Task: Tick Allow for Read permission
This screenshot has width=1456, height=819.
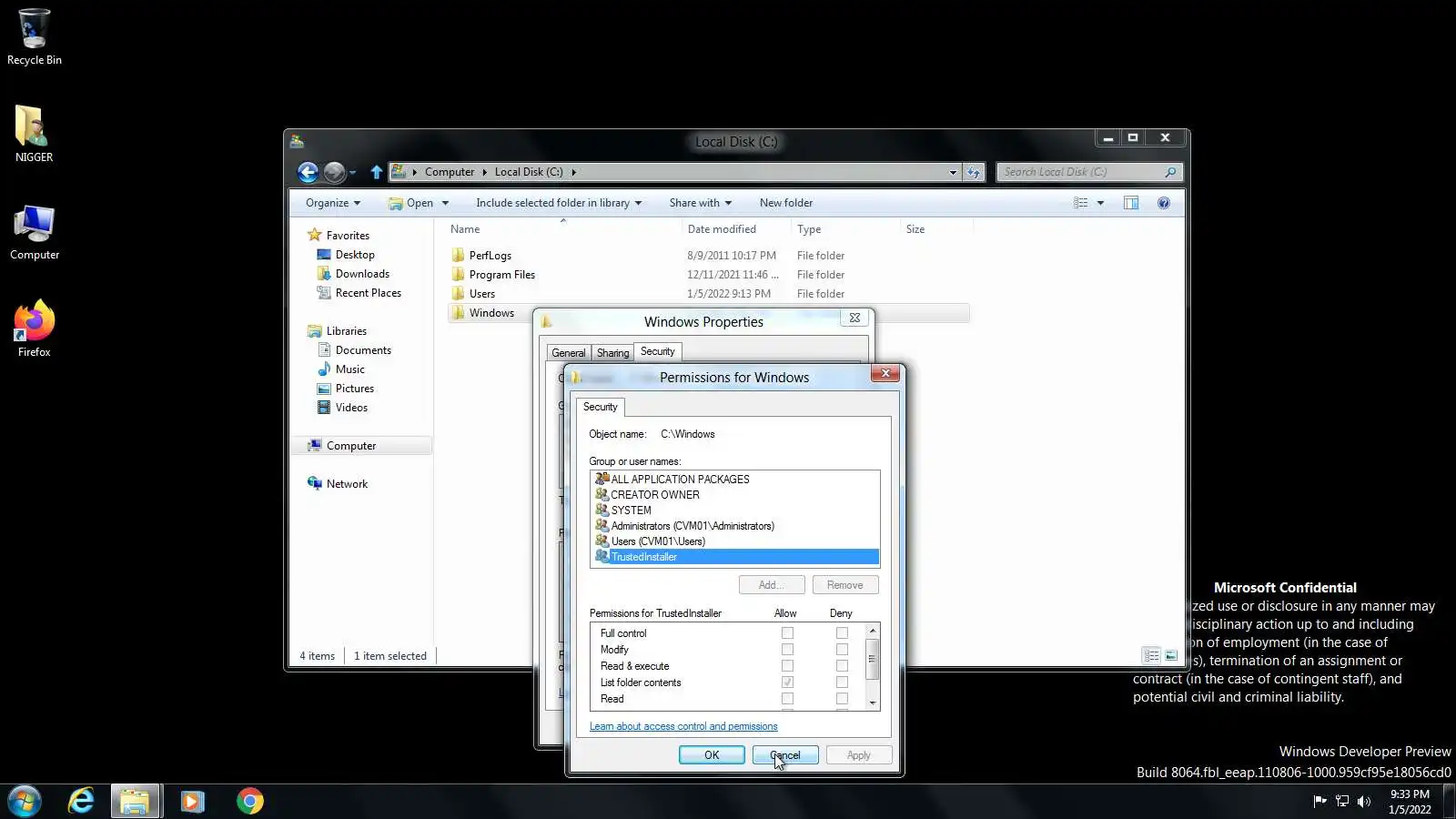Action: point(787,699)
